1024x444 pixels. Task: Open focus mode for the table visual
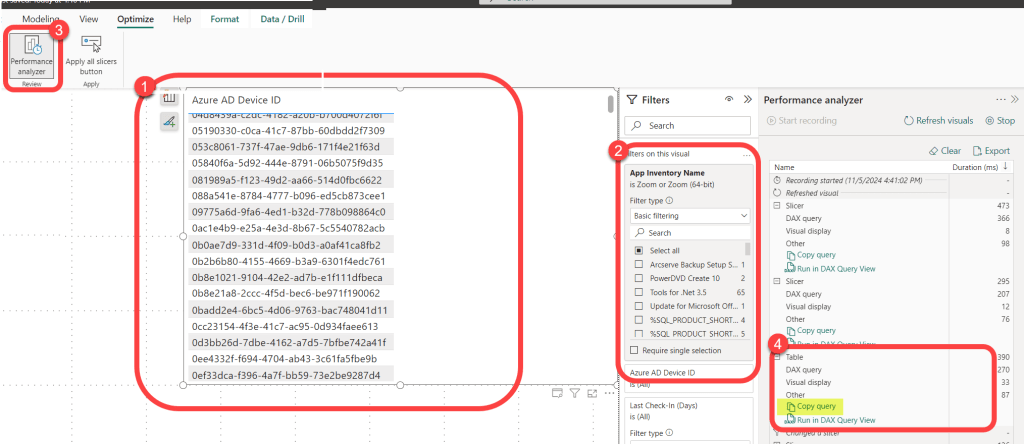point(592,393)
